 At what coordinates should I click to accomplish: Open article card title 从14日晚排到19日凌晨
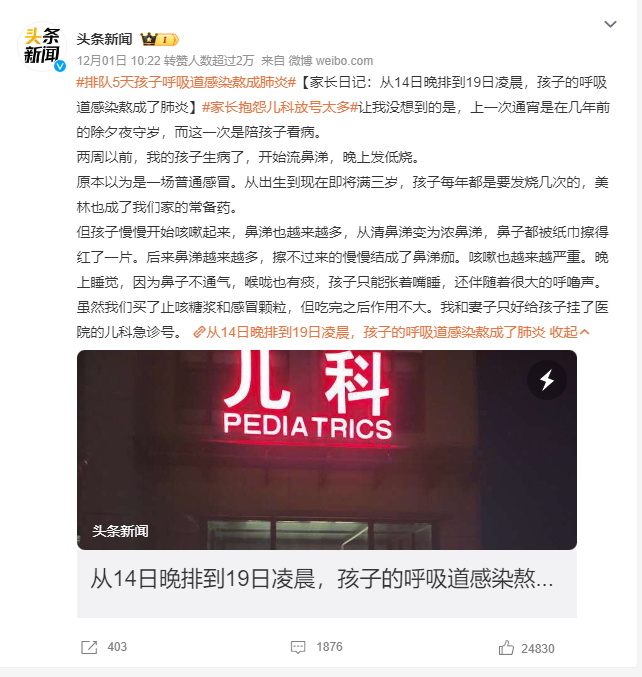coord(322,579)
